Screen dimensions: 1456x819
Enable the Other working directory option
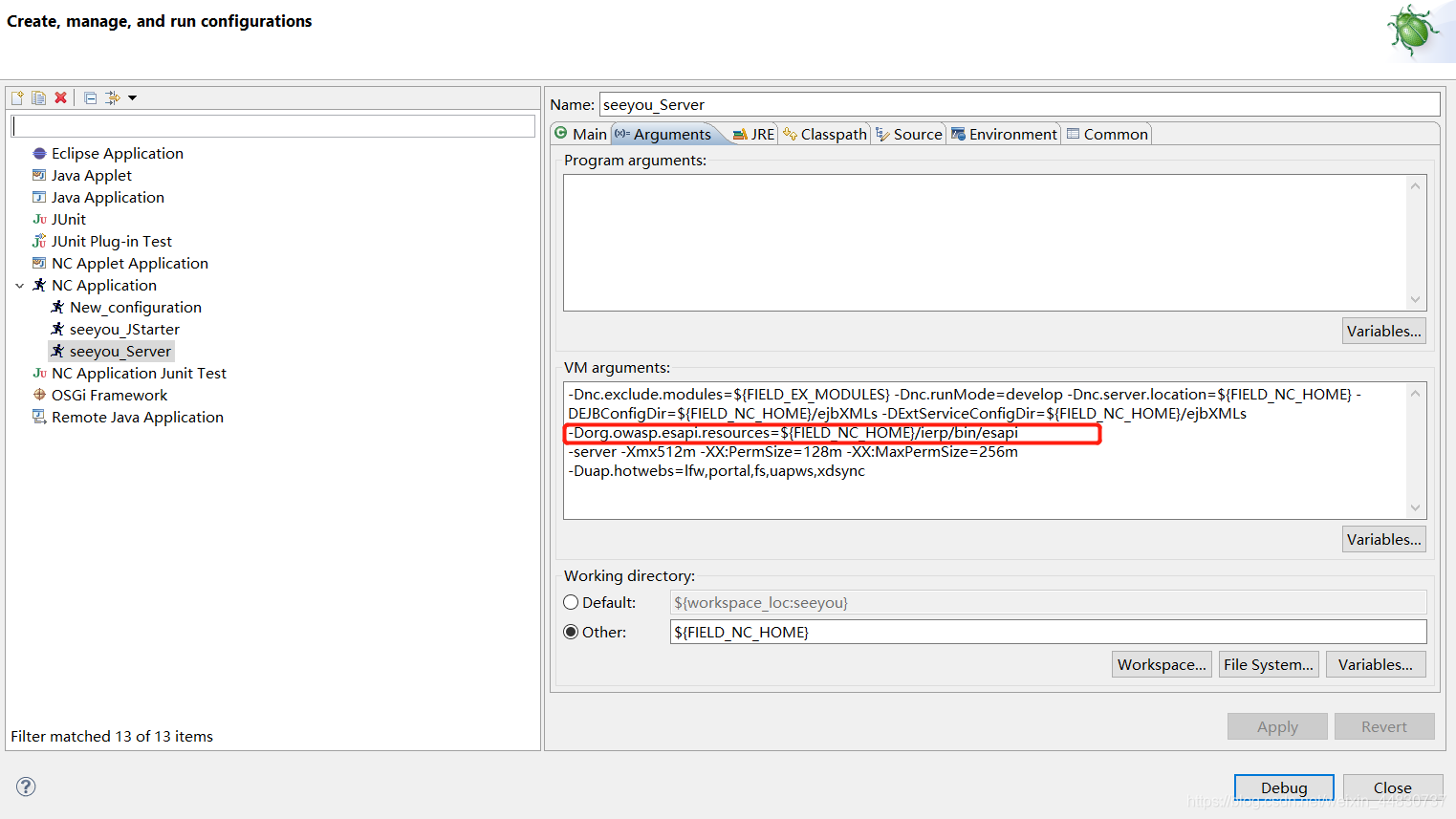(x=571, y=632)
